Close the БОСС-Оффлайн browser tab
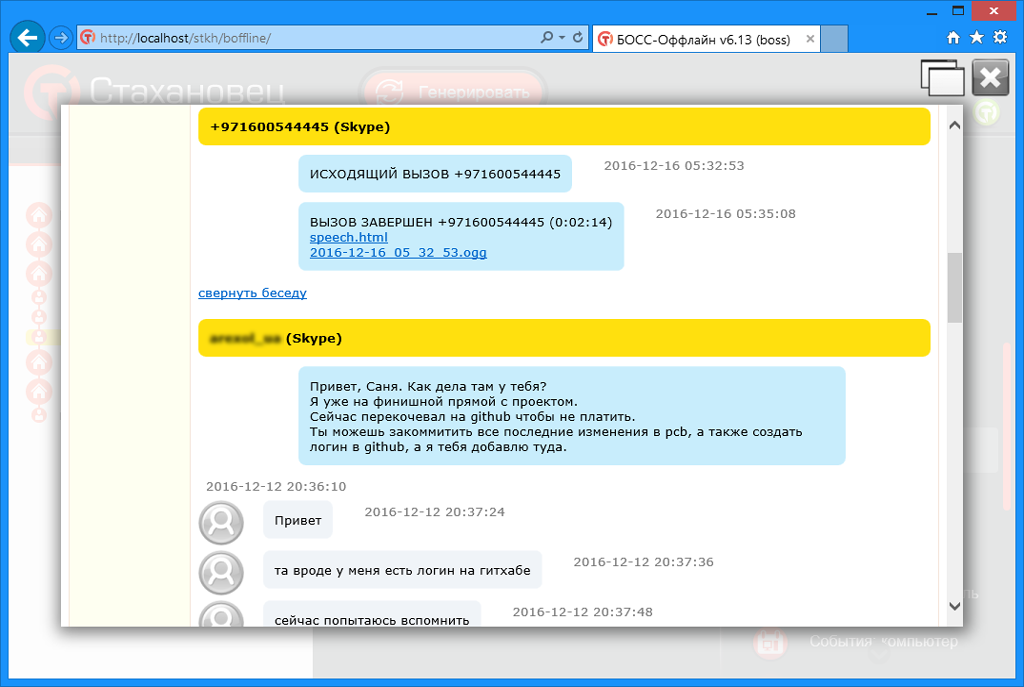This screenshot has width=1024, height=687. tap(810, 39)
